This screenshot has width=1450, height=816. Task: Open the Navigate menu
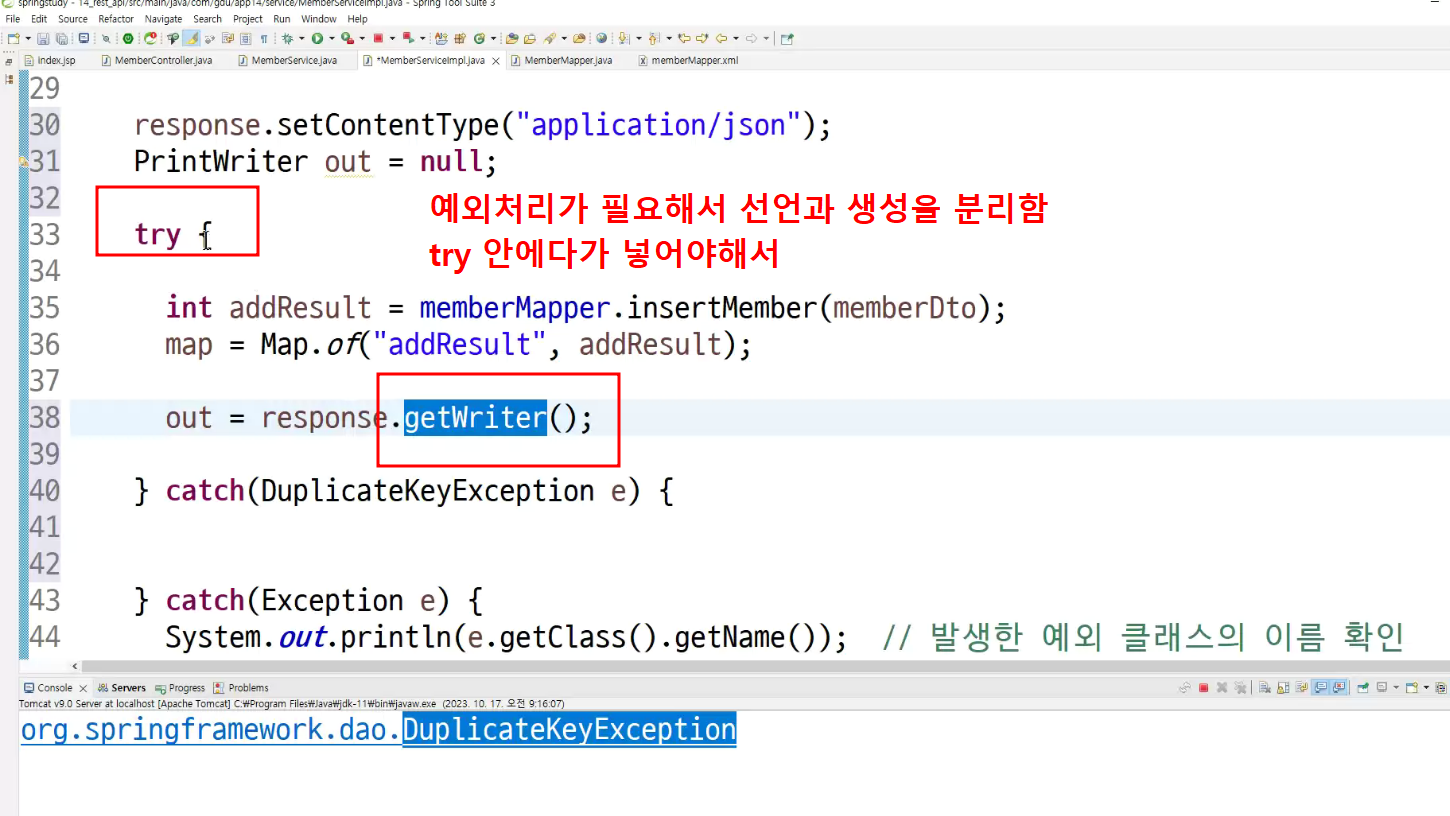163,19
